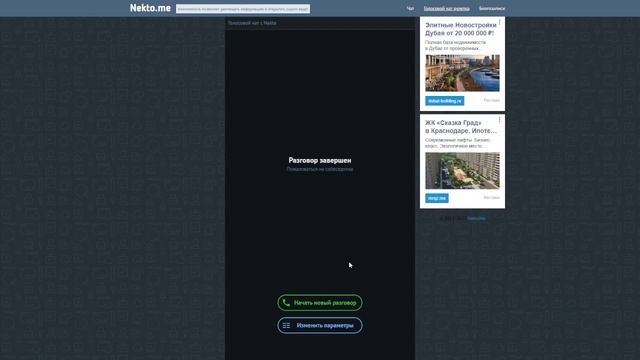
Task: Click the phone icon on the new conversation button
Action: click(x=286, y=303)
